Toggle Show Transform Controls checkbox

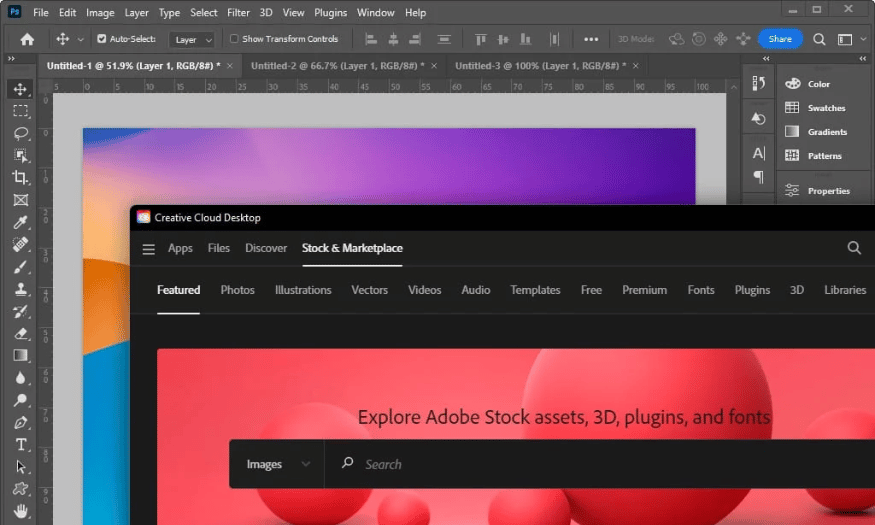click(234, 38)
